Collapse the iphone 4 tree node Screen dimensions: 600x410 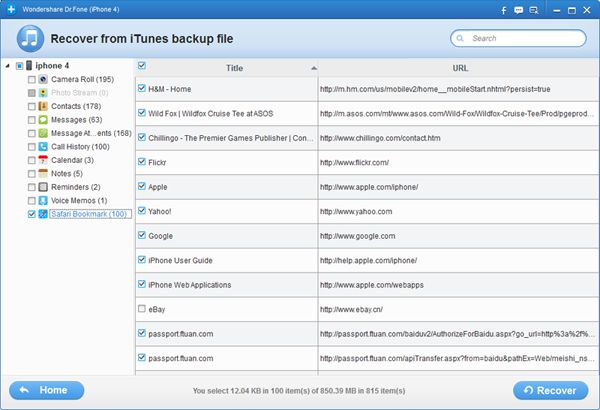[7, 66]
